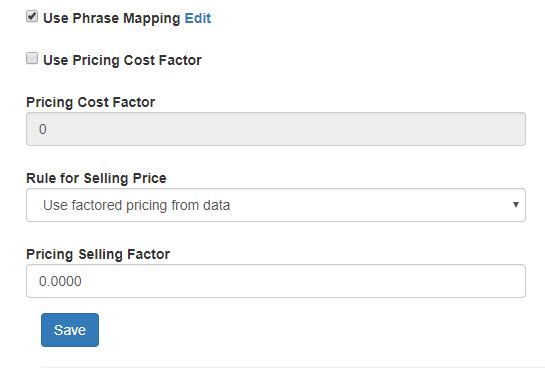The height and width of the screenshot is (386, 545).
Task: Click the 'Pricing Cost Factor' field label
Action: (x=91, y=102)
